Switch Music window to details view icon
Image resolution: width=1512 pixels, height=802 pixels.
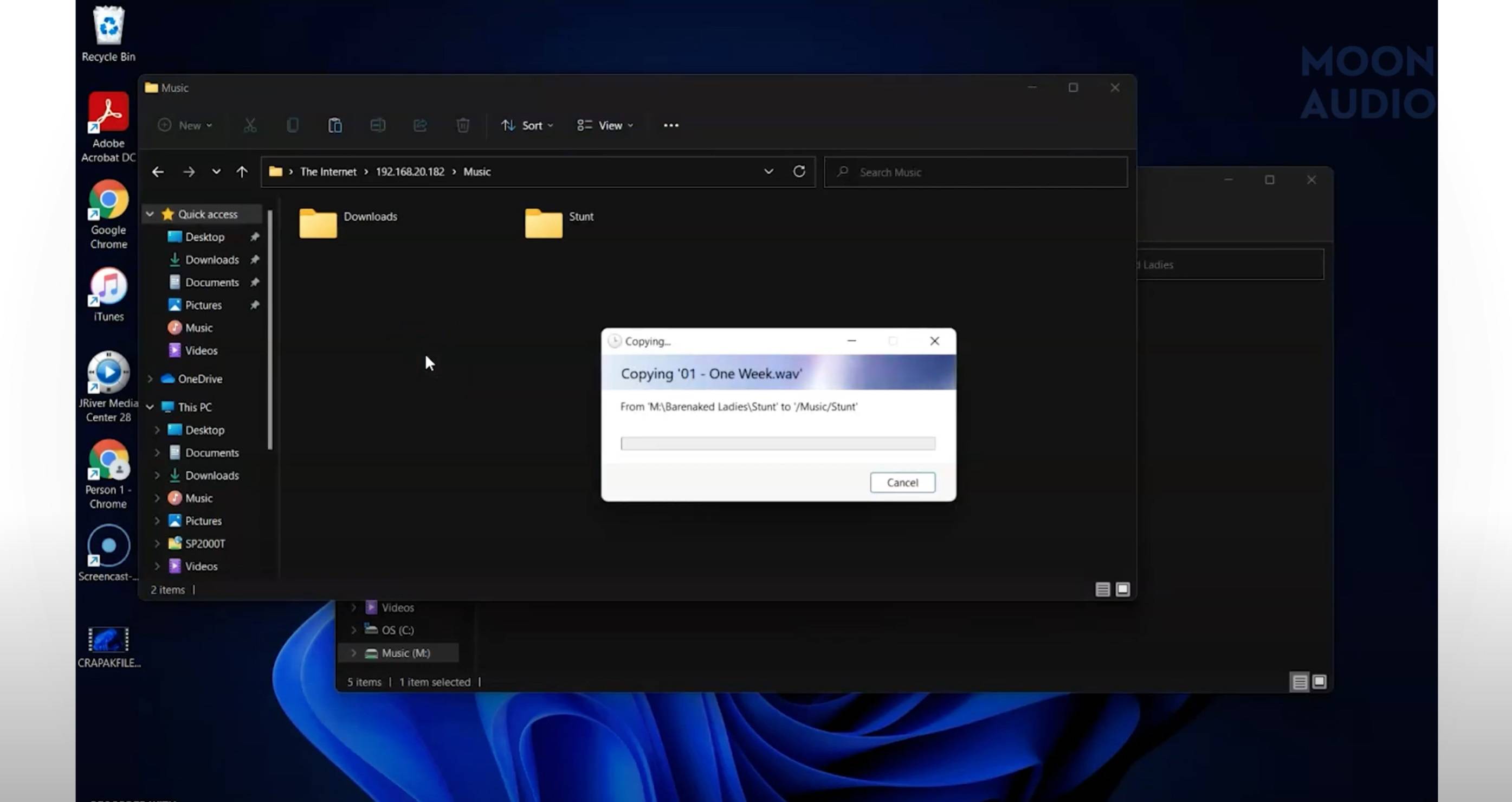[1102, 589]
